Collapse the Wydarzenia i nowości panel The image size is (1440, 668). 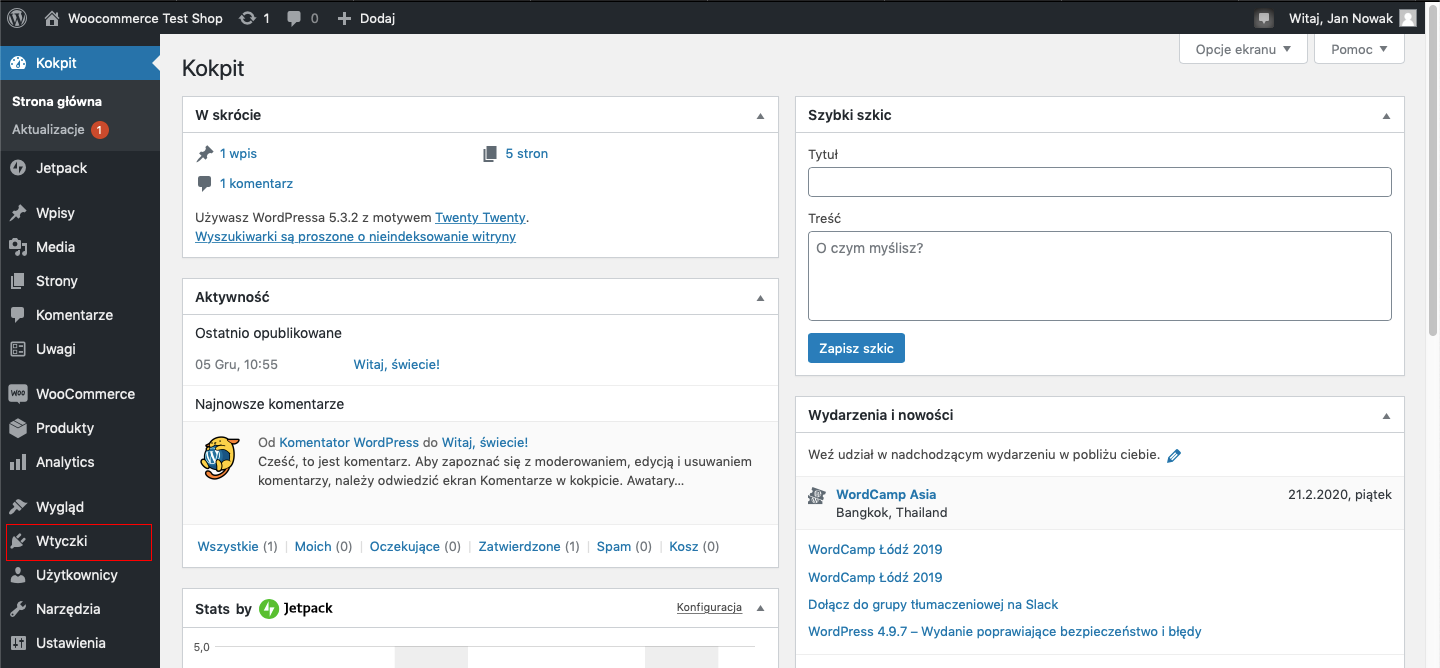1386,415
